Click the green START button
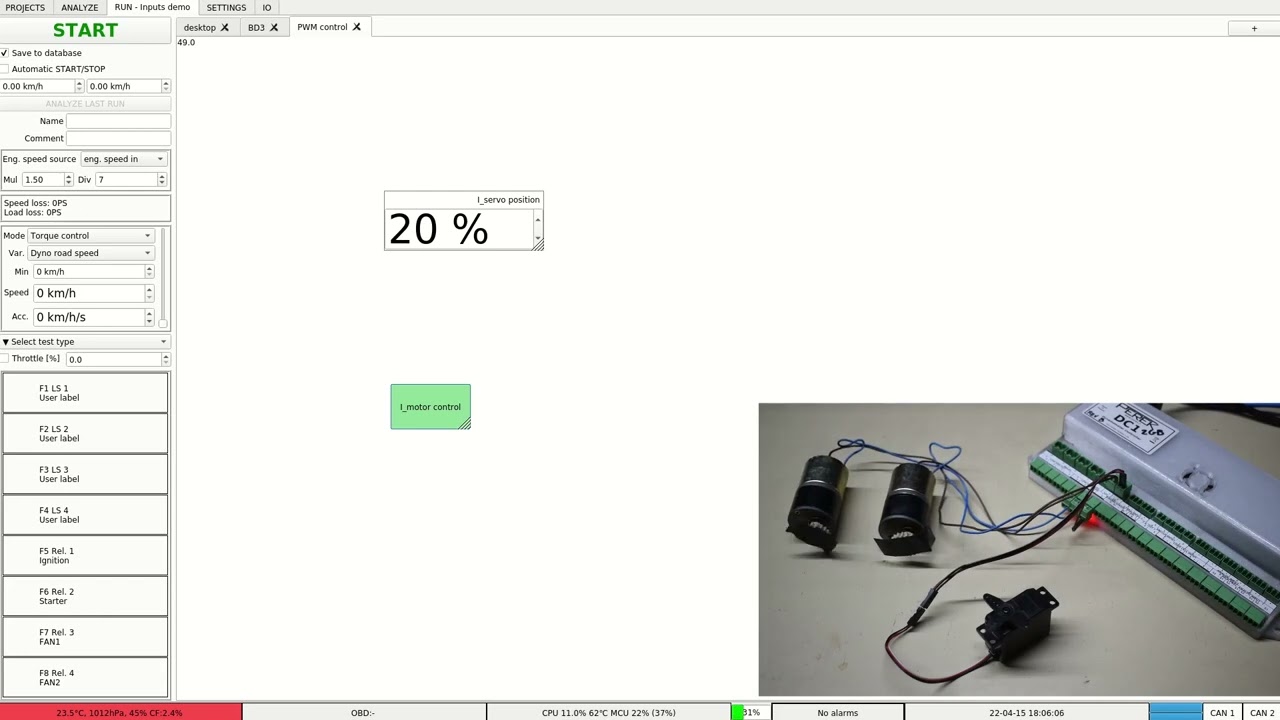Image resolution: width=1280 pixels, height=720 pixels. click(85, 30)
